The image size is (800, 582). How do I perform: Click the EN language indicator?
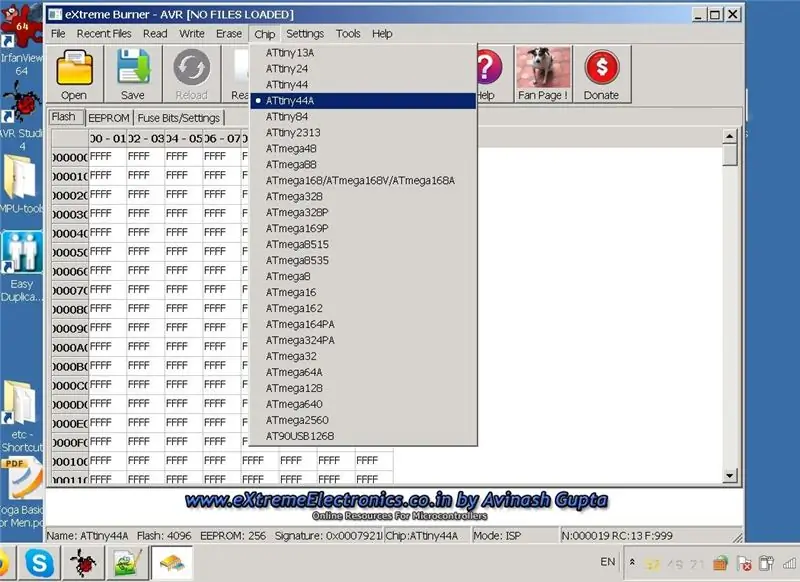608,562
